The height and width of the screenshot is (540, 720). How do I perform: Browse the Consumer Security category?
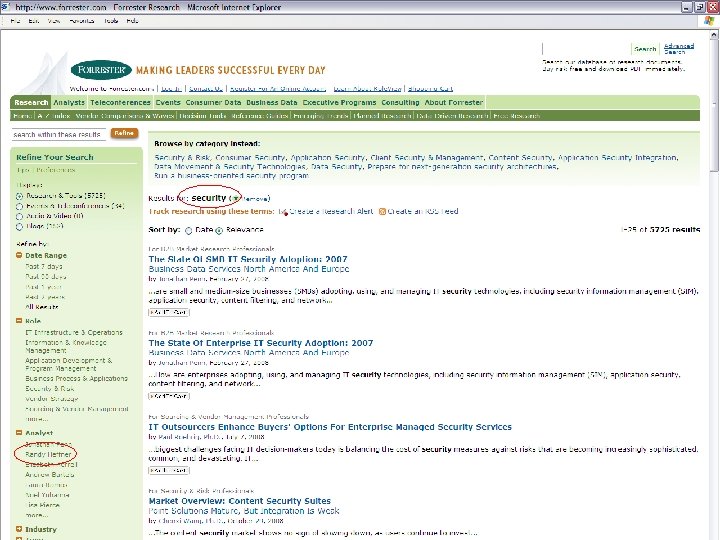tap(250, 158)
